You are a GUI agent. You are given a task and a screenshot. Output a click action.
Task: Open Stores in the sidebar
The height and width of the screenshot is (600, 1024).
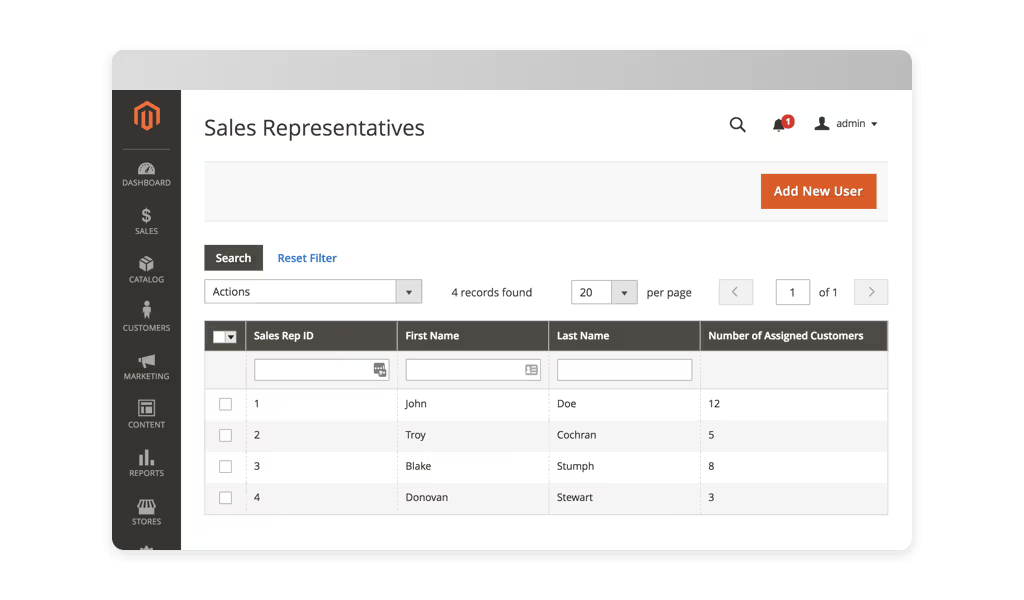click(x=146, y=511)
